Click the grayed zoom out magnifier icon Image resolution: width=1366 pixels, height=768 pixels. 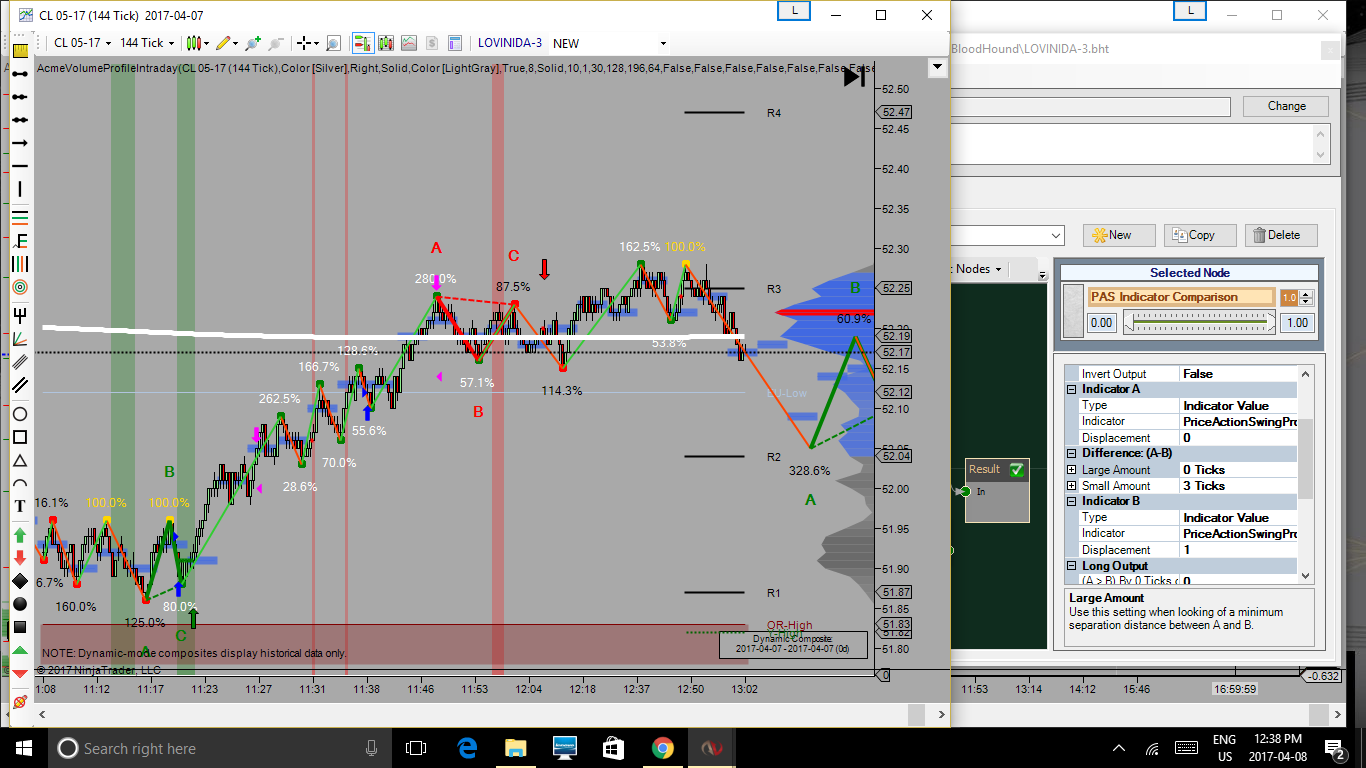click(x=277, y=43)
